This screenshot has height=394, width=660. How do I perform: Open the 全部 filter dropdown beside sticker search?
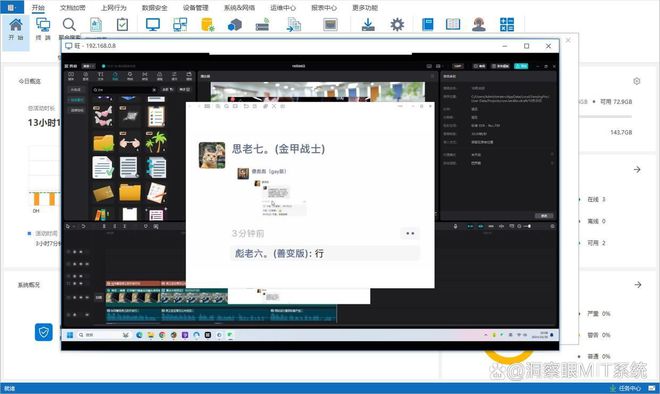(167, 90)
